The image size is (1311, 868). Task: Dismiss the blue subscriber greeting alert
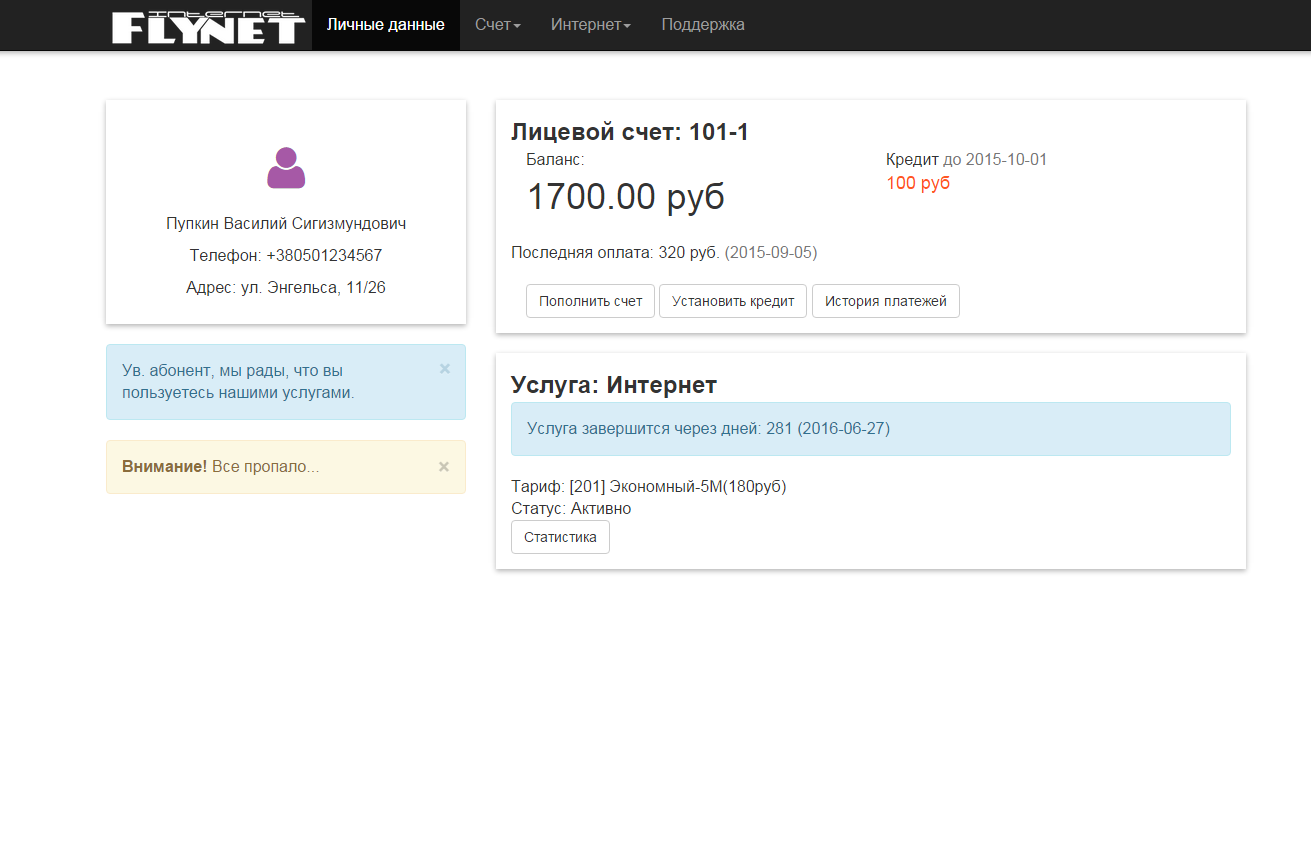tap(445, 368)
